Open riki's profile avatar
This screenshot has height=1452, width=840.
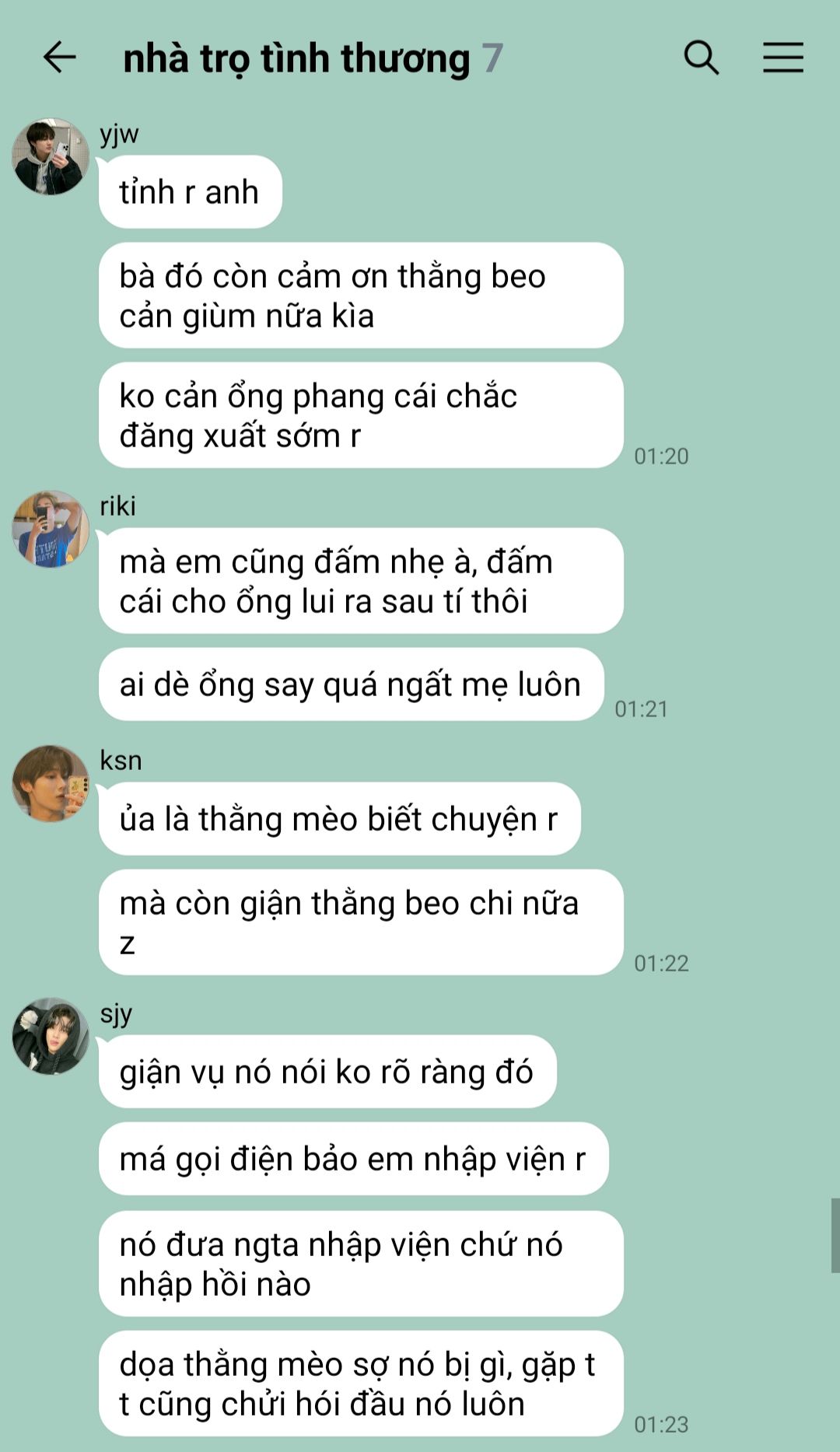51,529
